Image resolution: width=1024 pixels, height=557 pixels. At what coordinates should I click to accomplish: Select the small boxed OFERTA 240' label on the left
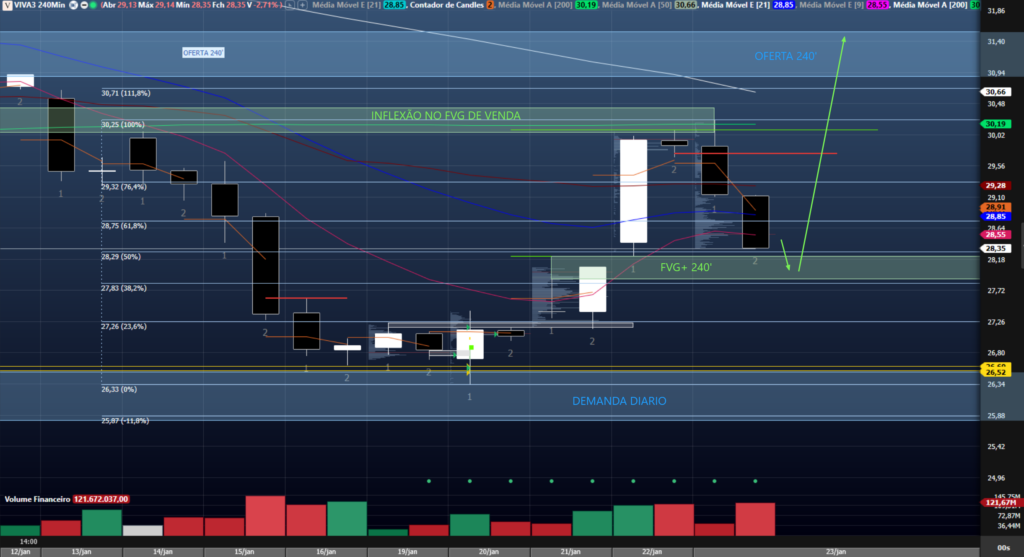tap(203, 52)
